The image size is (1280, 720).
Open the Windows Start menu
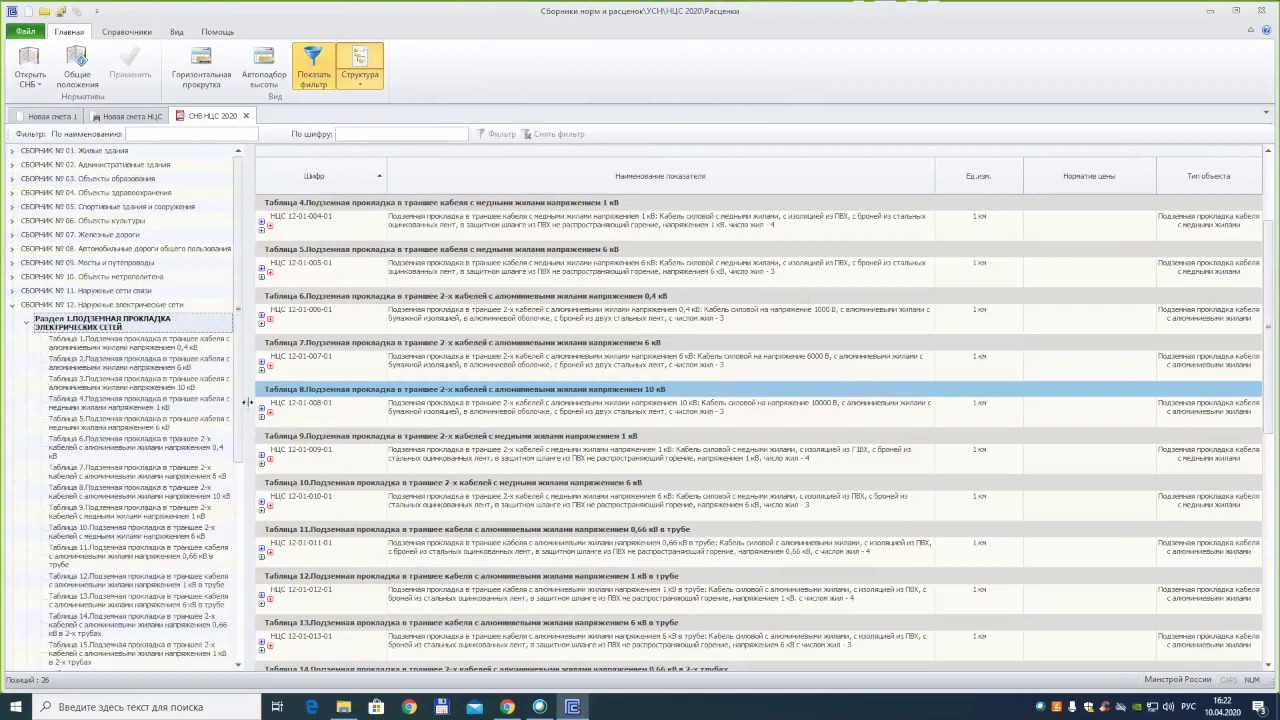[15, 707]
